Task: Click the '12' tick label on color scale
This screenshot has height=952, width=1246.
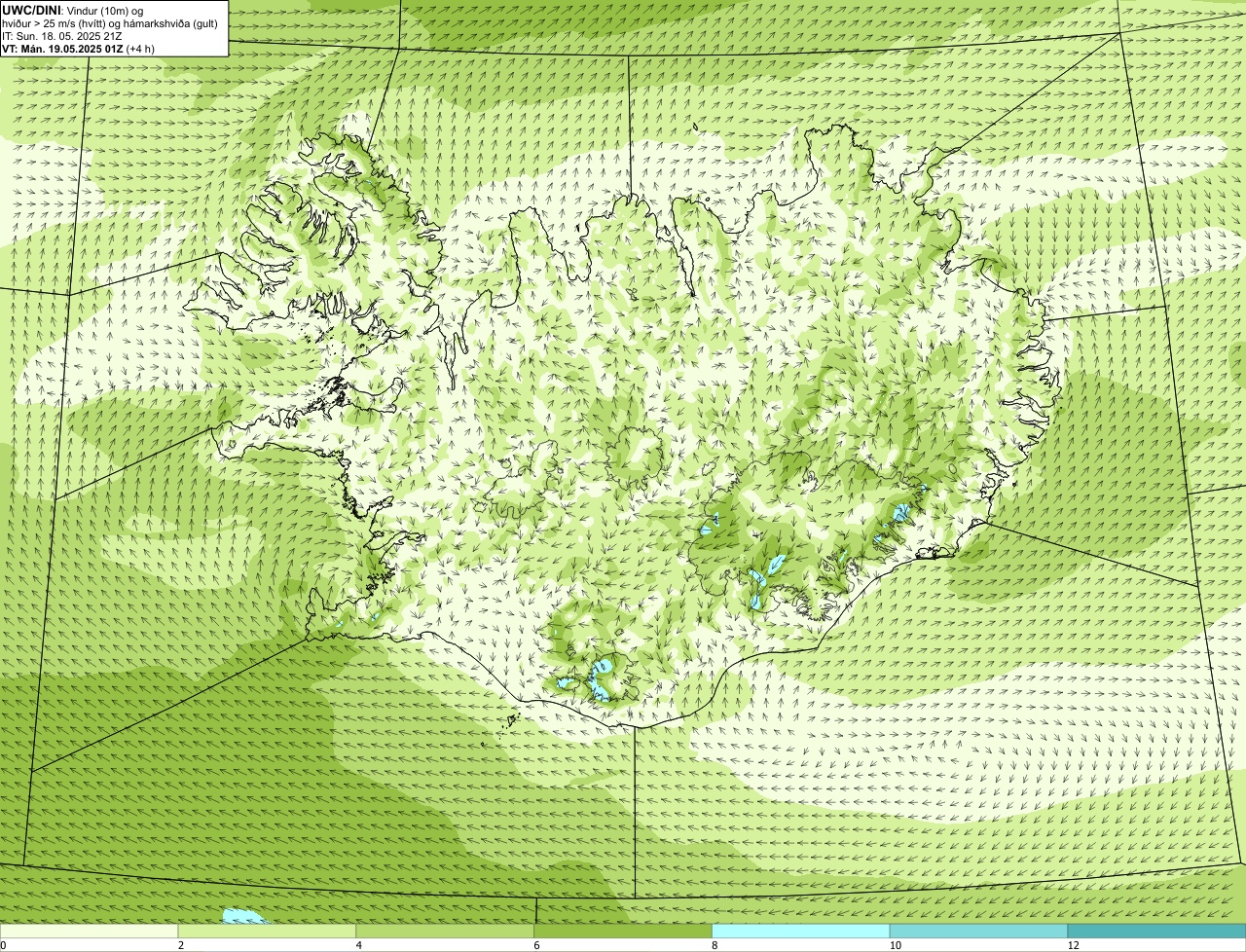Action: click(x=1073, y=945)
